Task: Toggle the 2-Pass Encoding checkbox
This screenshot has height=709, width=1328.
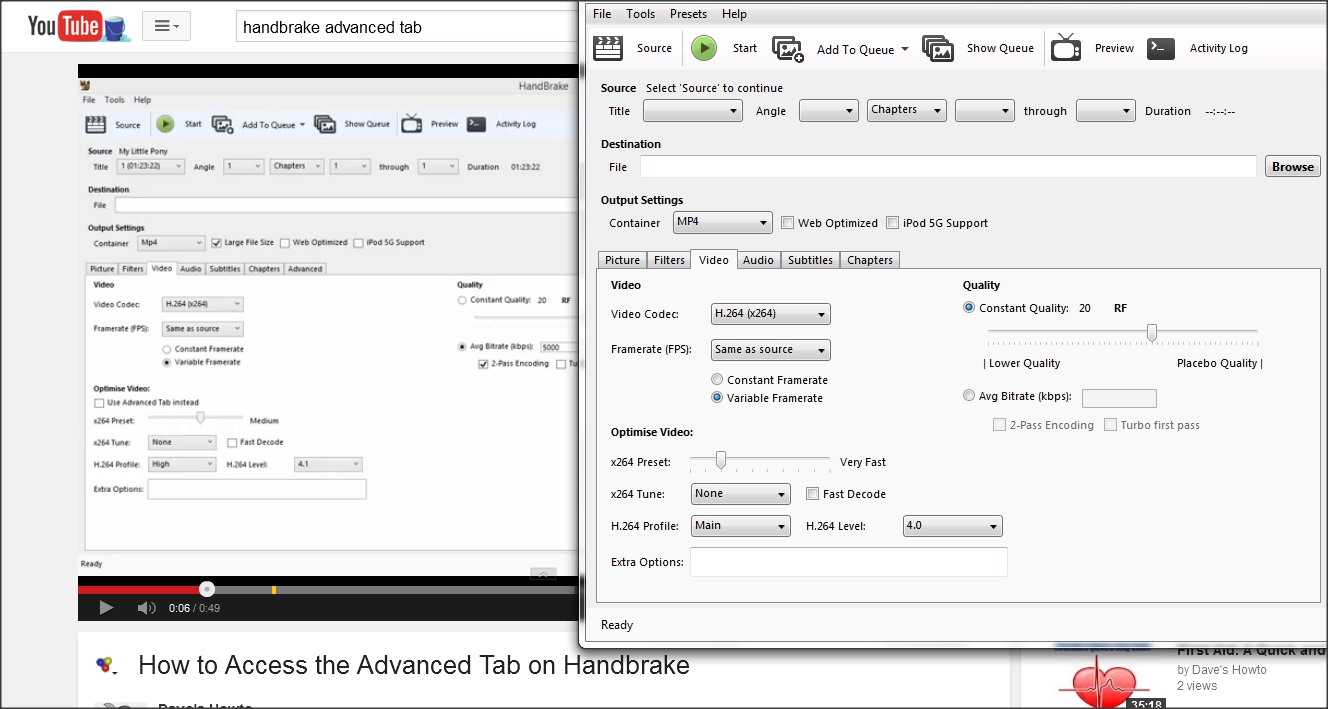Action: tap(999, 425)
